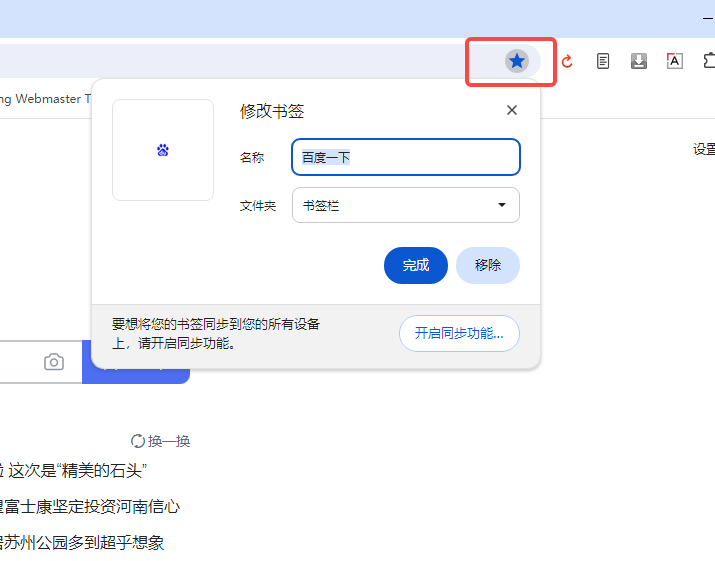
Task: Open the headline about 富士康坚定投资河南信心
Action: (90, 507)
